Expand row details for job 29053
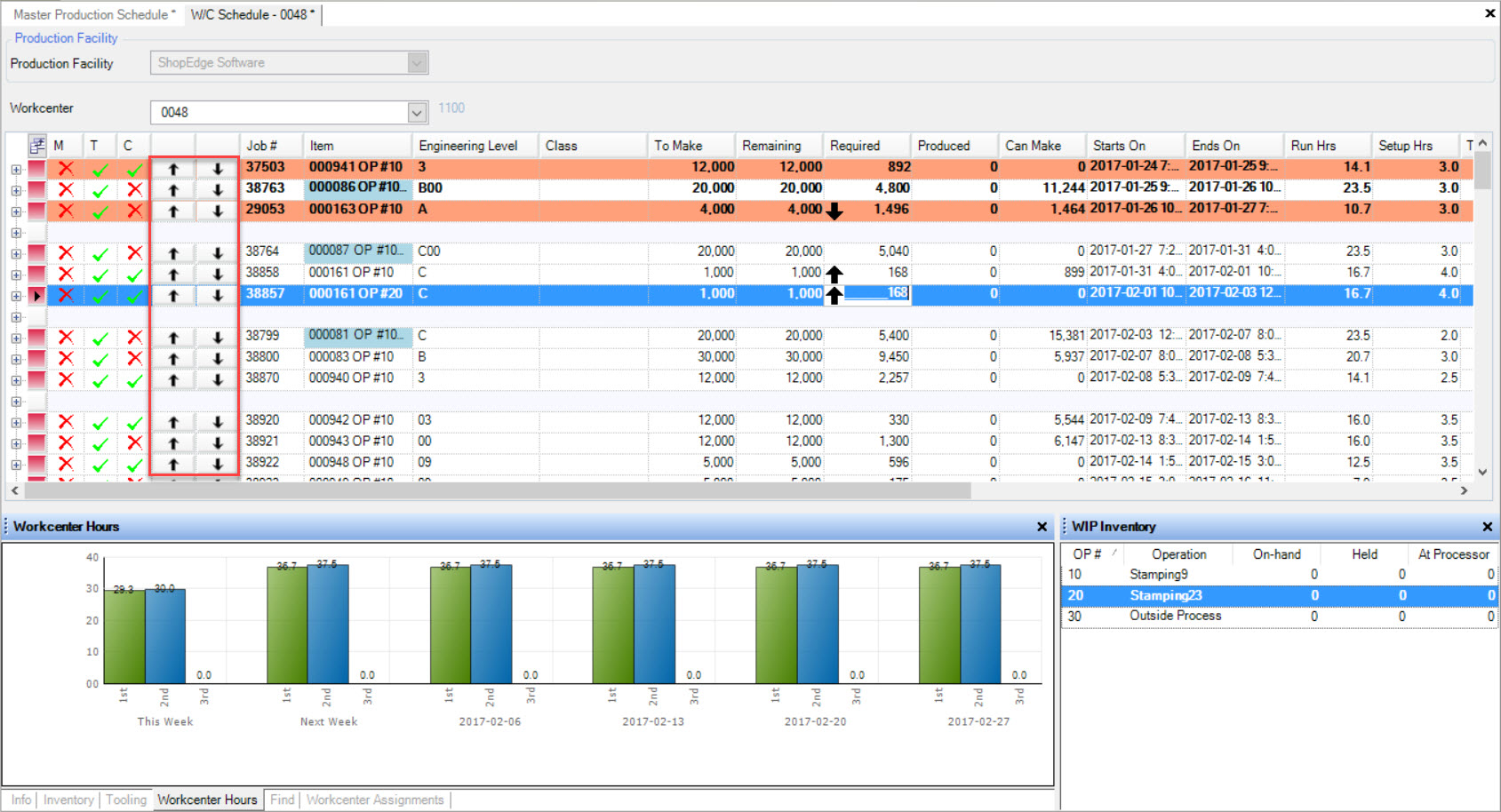 tap(16, 211)
